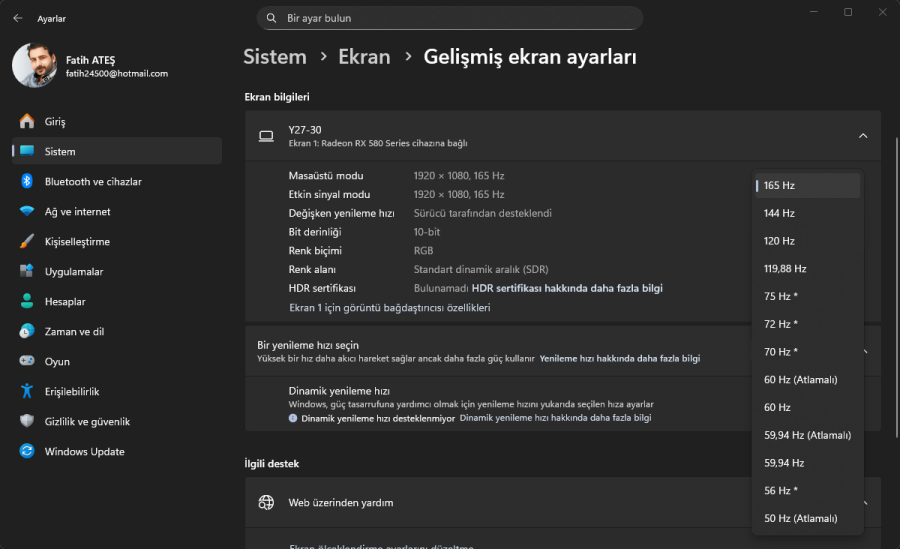Open Windows Update in the sidebar
The height and width of the screenshot is (549, 900).
84,452
